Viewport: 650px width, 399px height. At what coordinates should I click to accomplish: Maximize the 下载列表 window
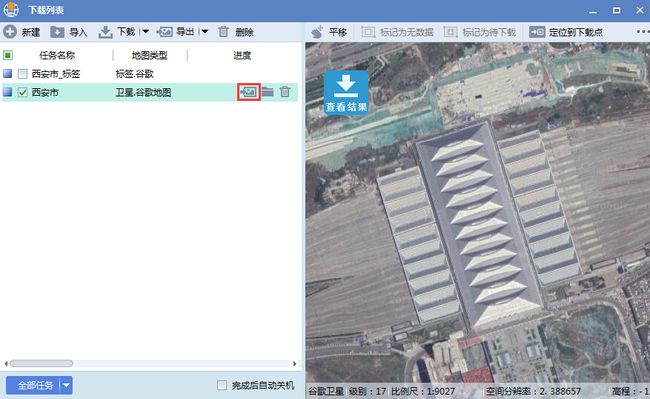pyautogui.click(x=616, y=10)
